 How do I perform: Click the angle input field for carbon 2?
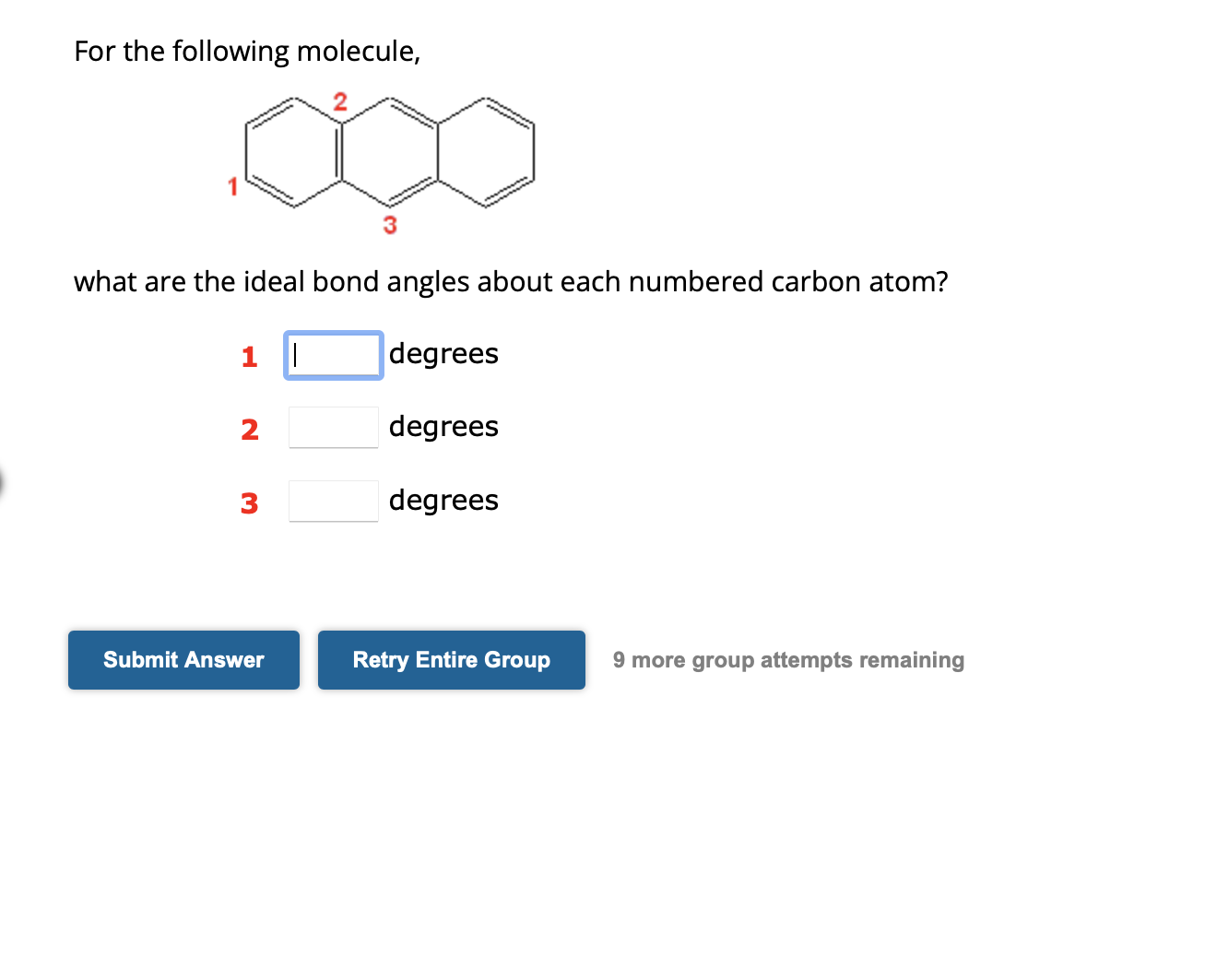(333, 426)
